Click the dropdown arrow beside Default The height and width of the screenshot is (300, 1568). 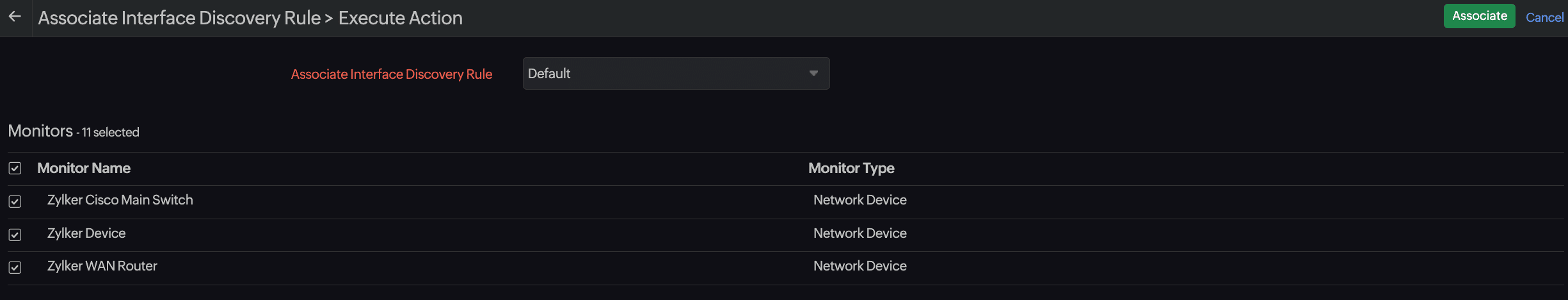813,74
